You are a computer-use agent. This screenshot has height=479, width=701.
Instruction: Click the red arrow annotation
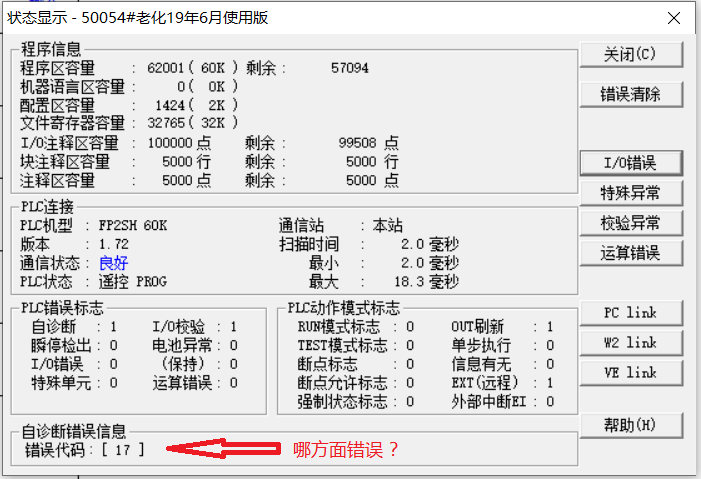[x=220, y=450]
